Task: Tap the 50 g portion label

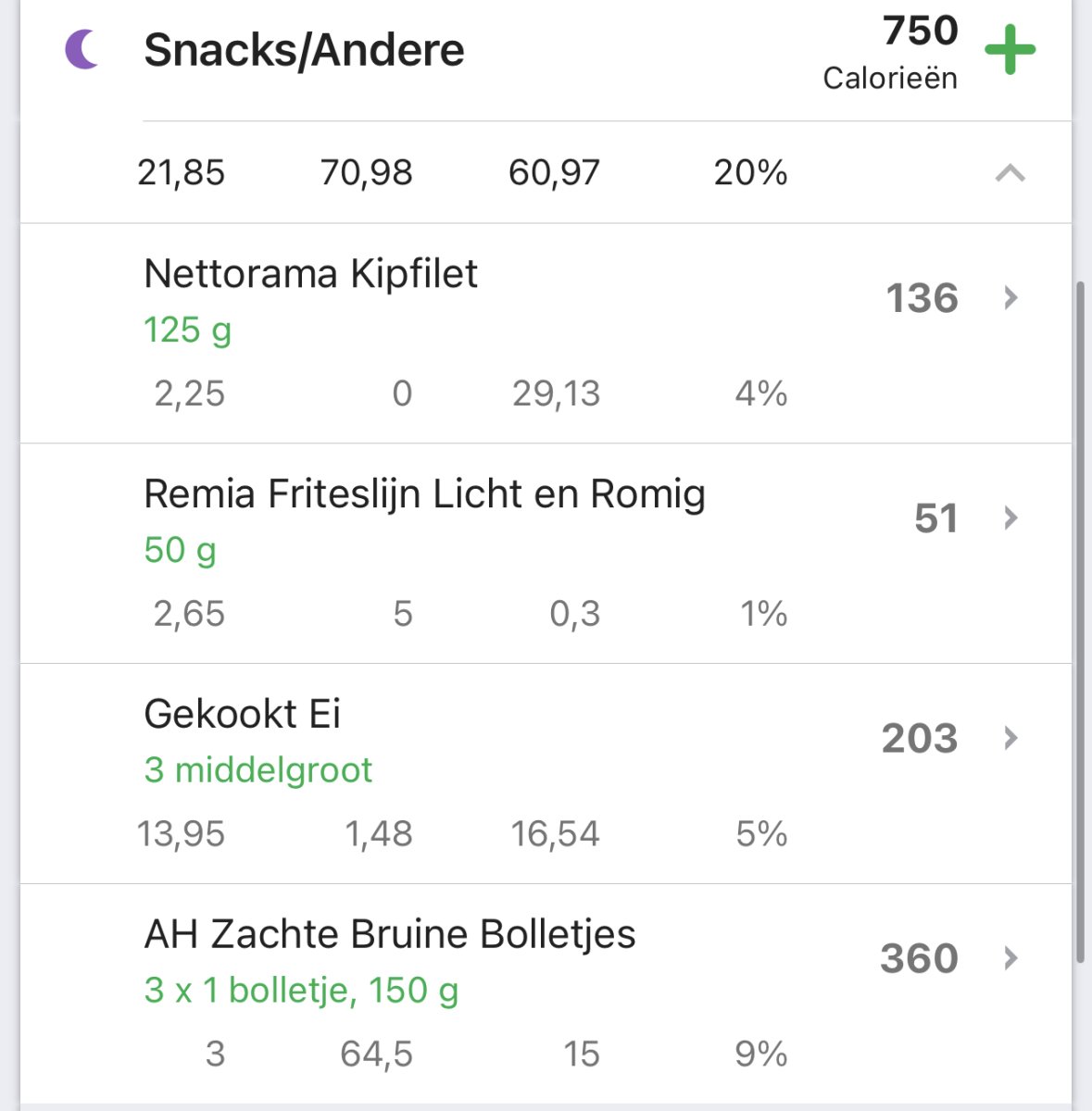Action: click(180, 550)
